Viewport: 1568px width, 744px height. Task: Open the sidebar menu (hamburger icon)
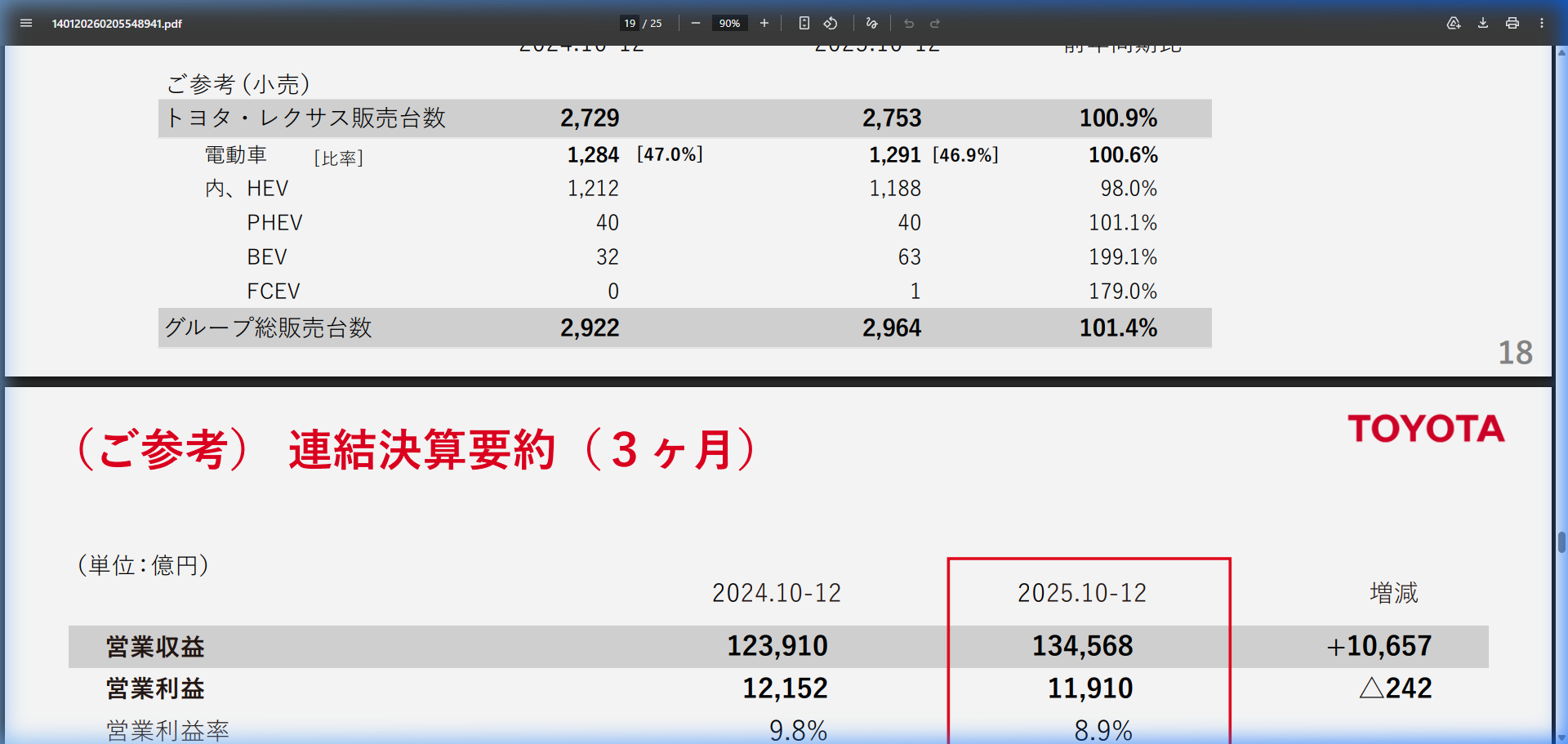[x=26, y=23]
